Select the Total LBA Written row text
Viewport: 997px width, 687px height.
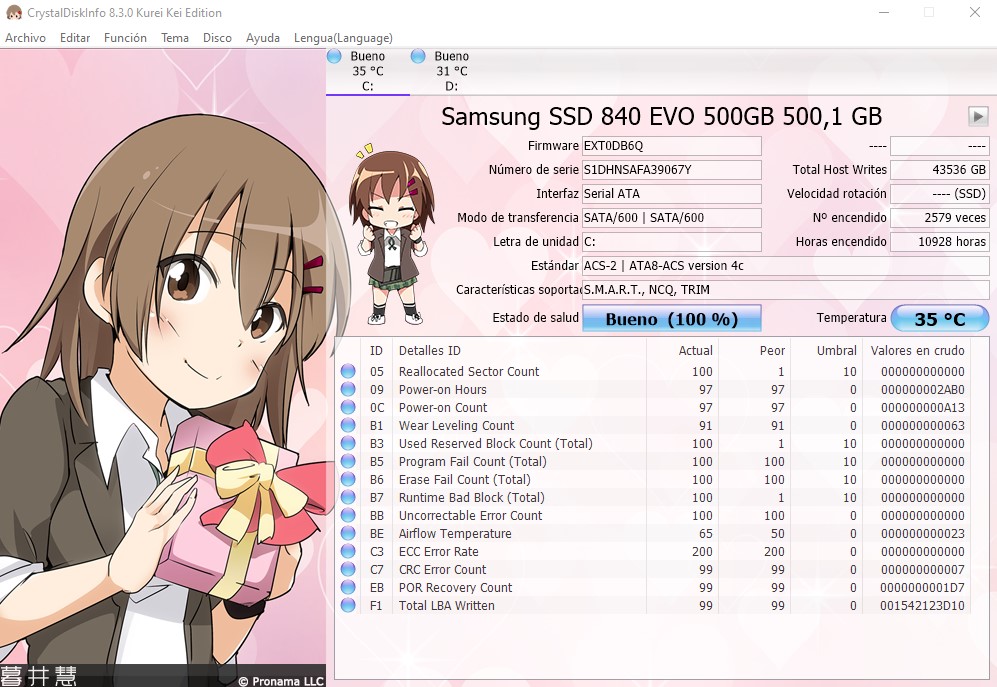446,606
